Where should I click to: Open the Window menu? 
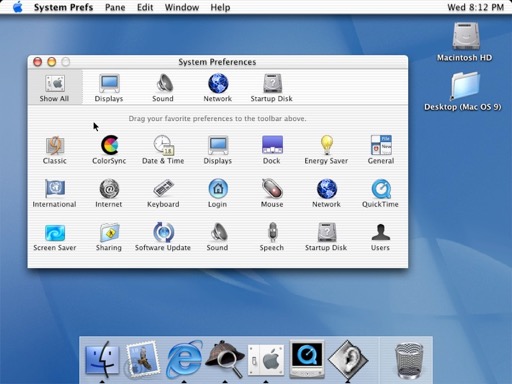(x=182, y=7)
